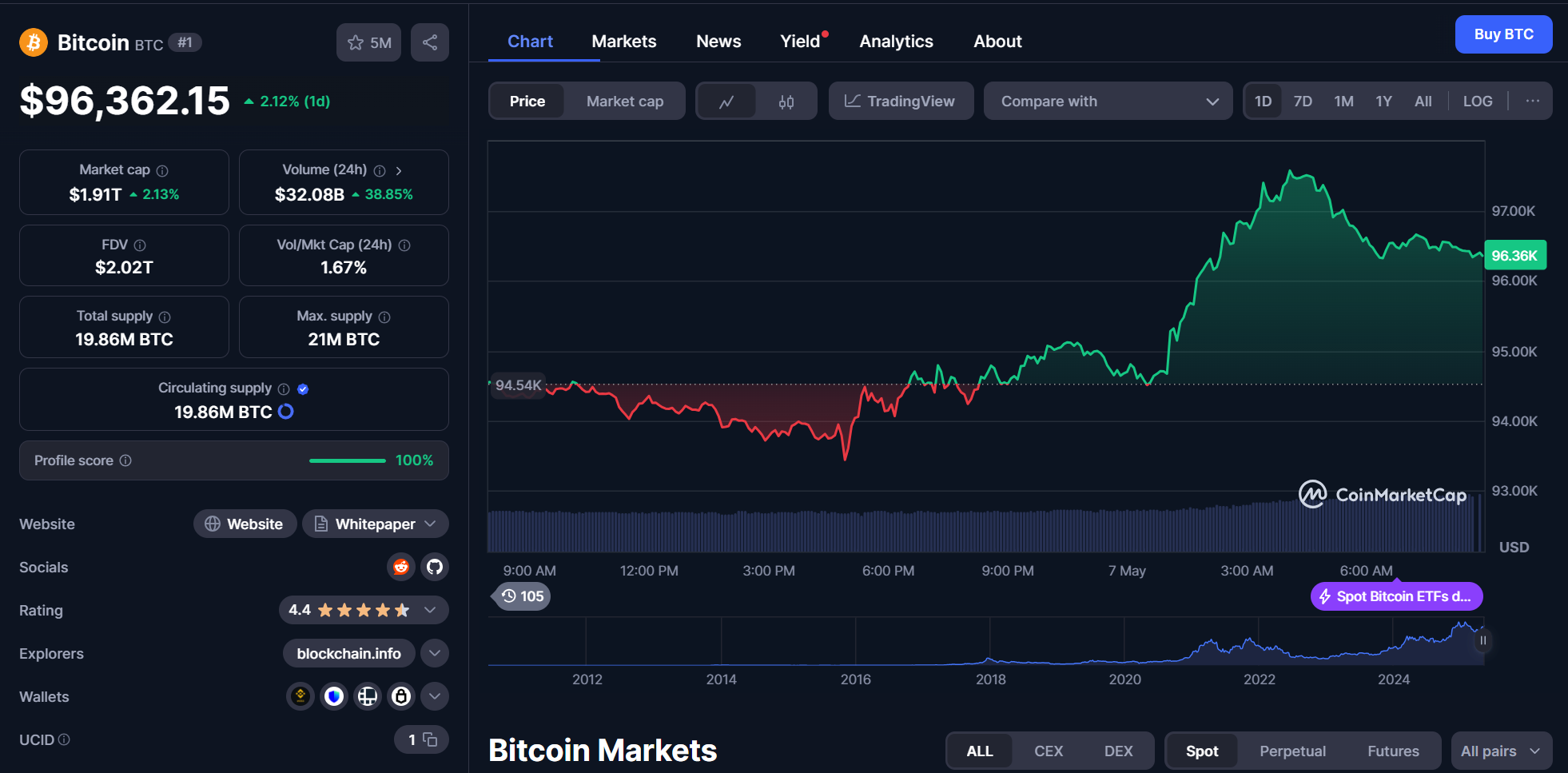1568x773 pixels.
Task: Expand the Explorers dropdown chevron
Action: 434,653
